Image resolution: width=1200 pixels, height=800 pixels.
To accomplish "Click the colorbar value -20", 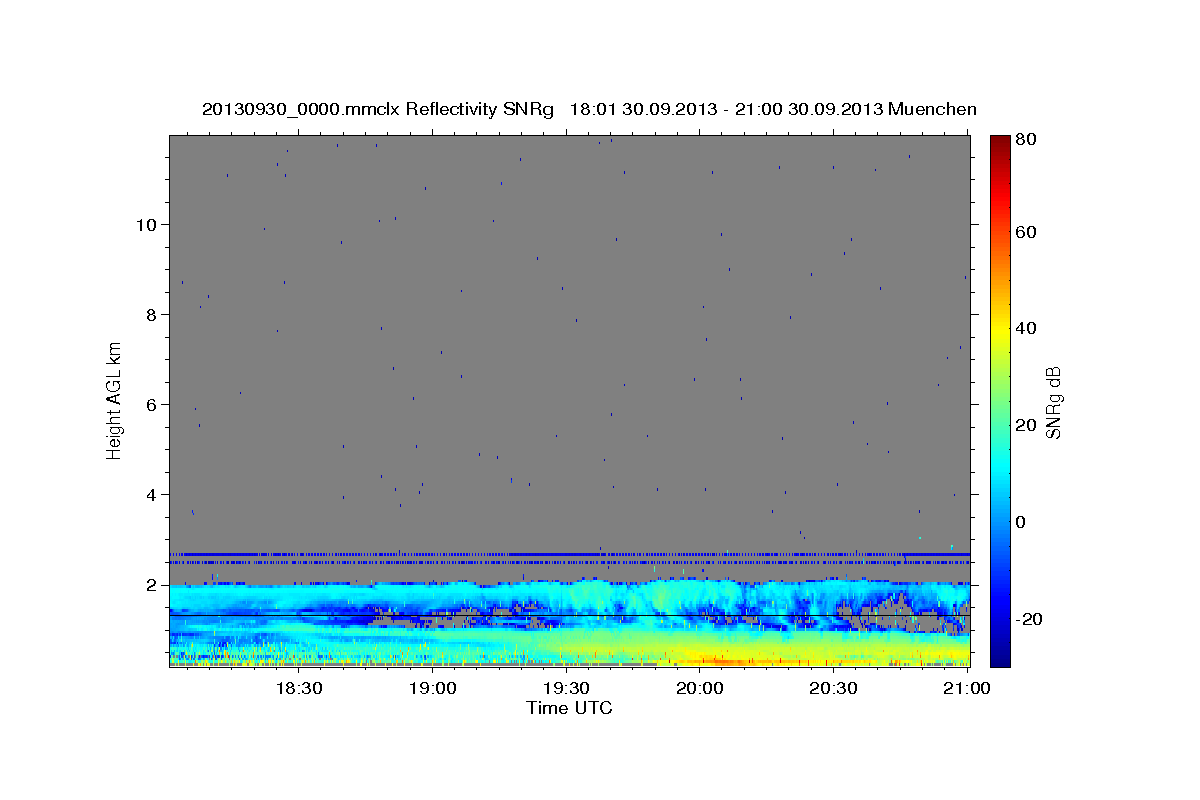I will (x=1027, y=619).
